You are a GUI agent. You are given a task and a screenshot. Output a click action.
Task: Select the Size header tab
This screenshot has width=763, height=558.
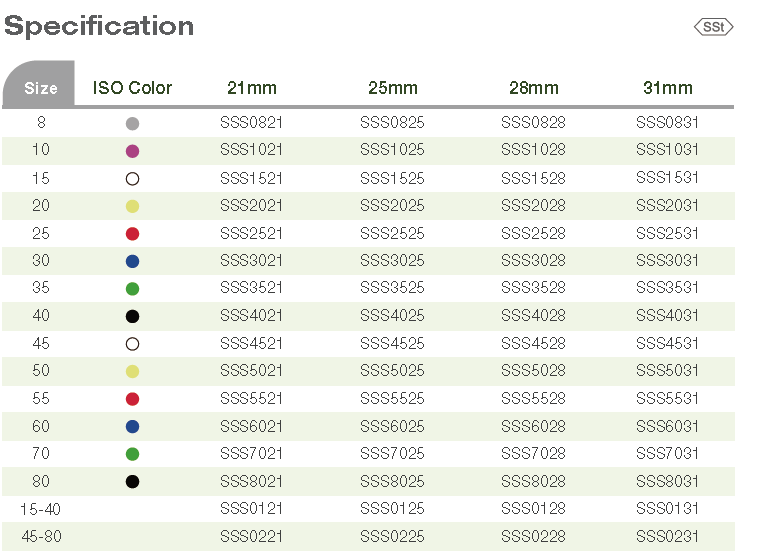pos(41,88)
